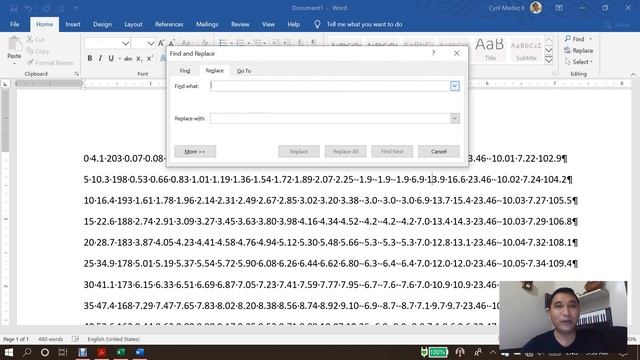Open the Find dropdown arrow in Editing

(x=590, y=39)
